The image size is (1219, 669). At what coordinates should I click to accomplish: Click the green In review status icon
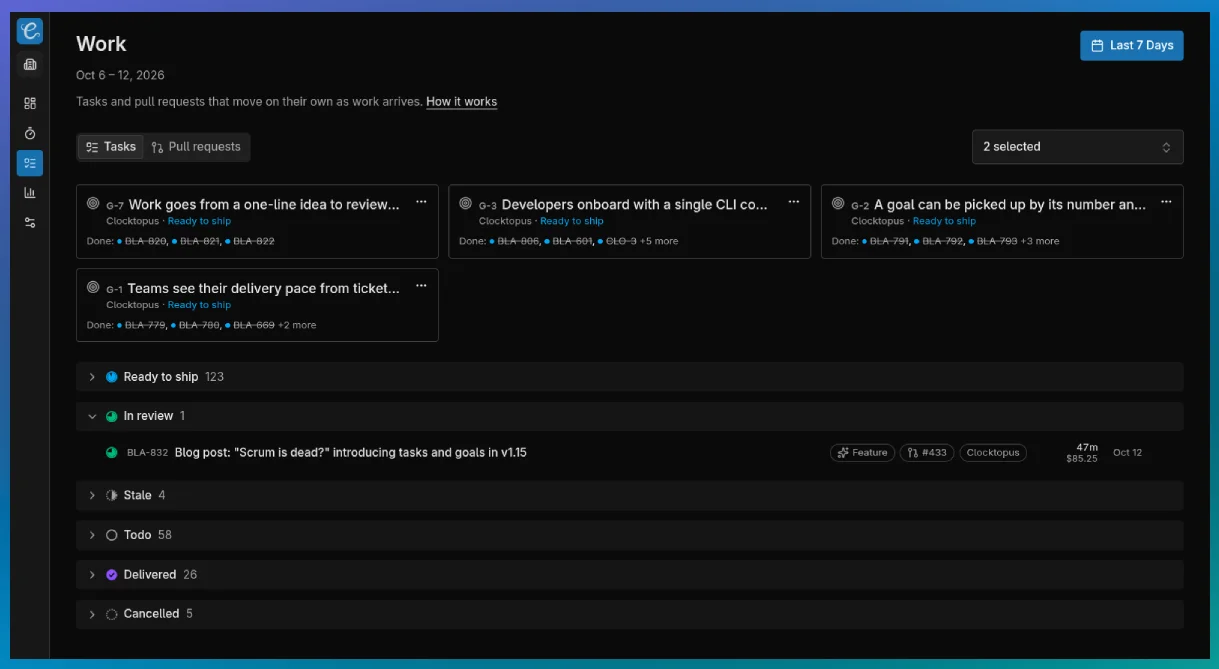112,416
